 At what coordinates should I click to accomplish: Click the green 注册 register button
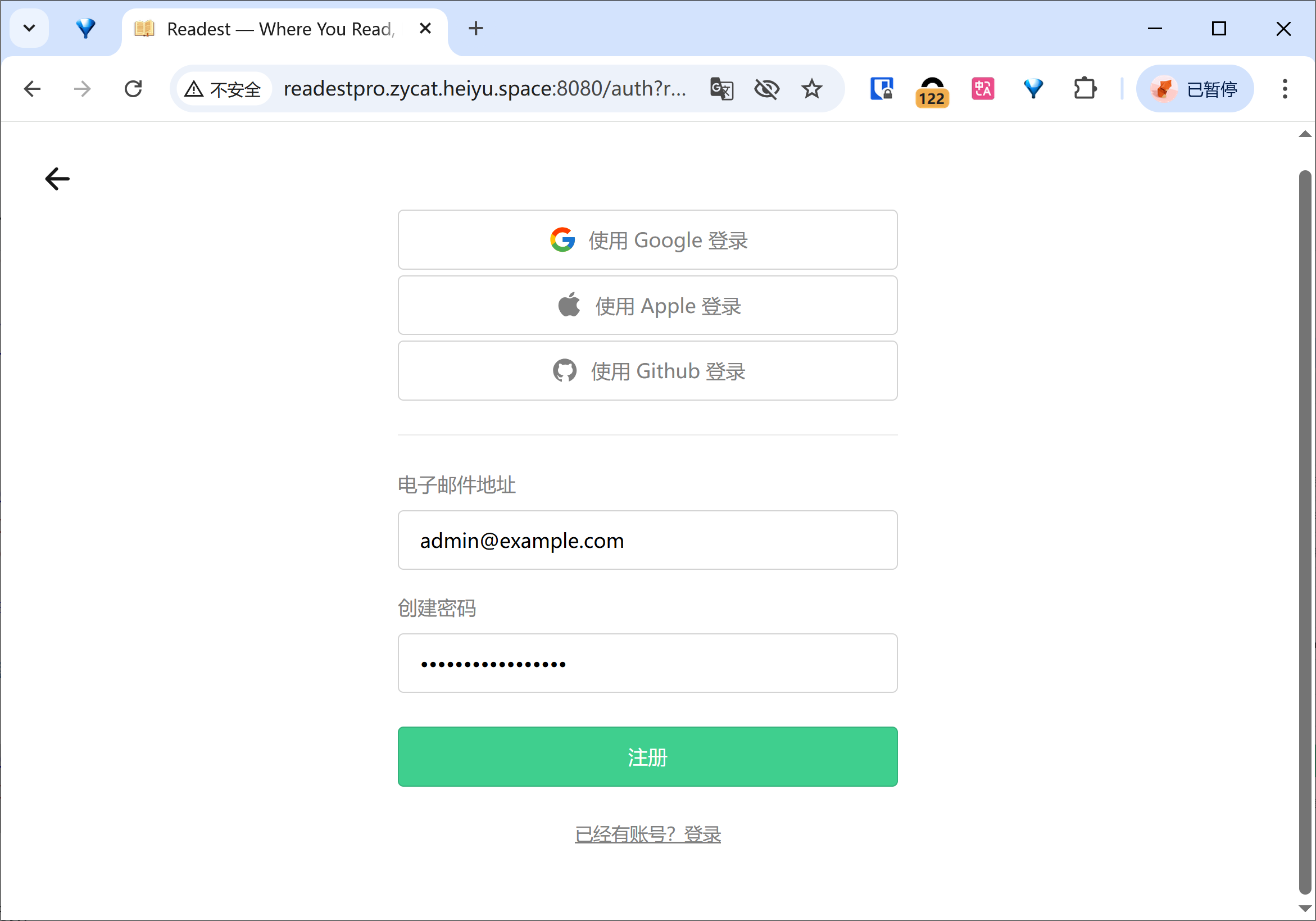pyautogui.click(x=647, y=756)
